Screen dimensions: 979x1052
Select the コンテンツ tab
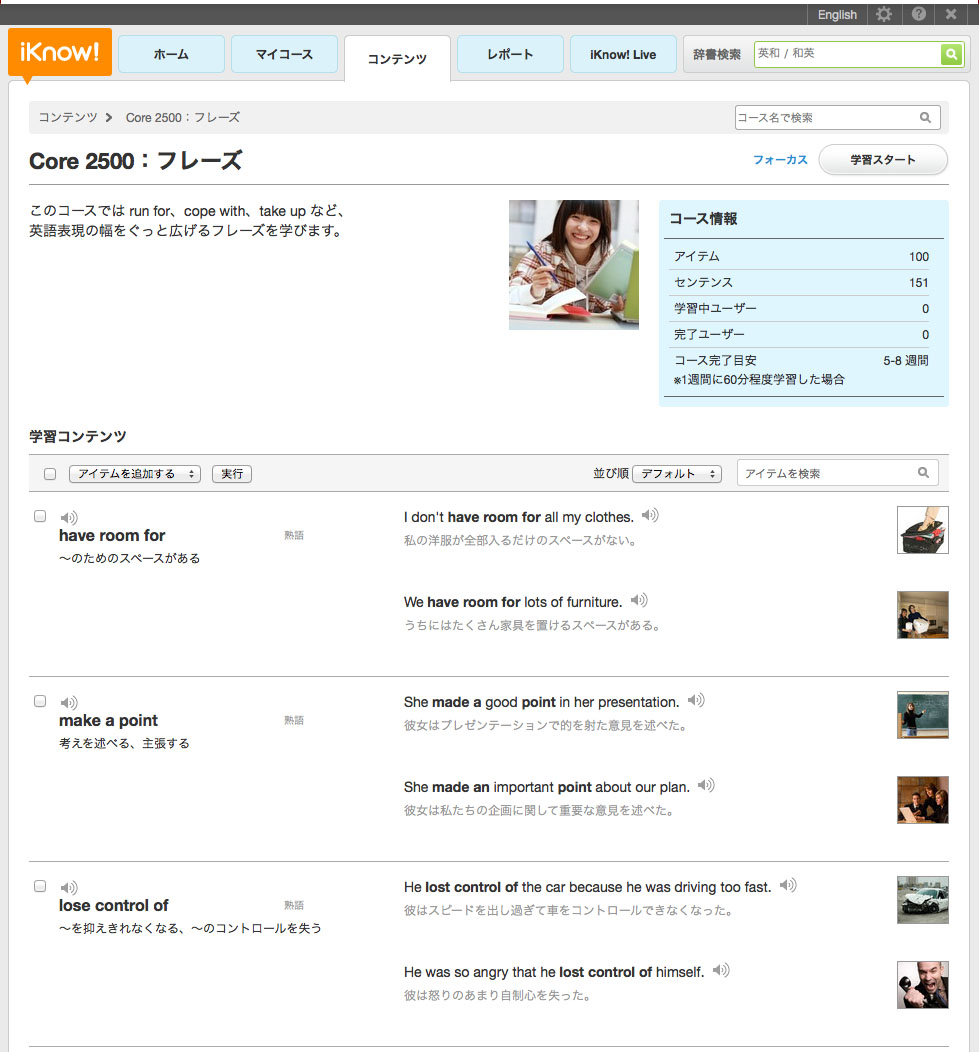point(397,59)
